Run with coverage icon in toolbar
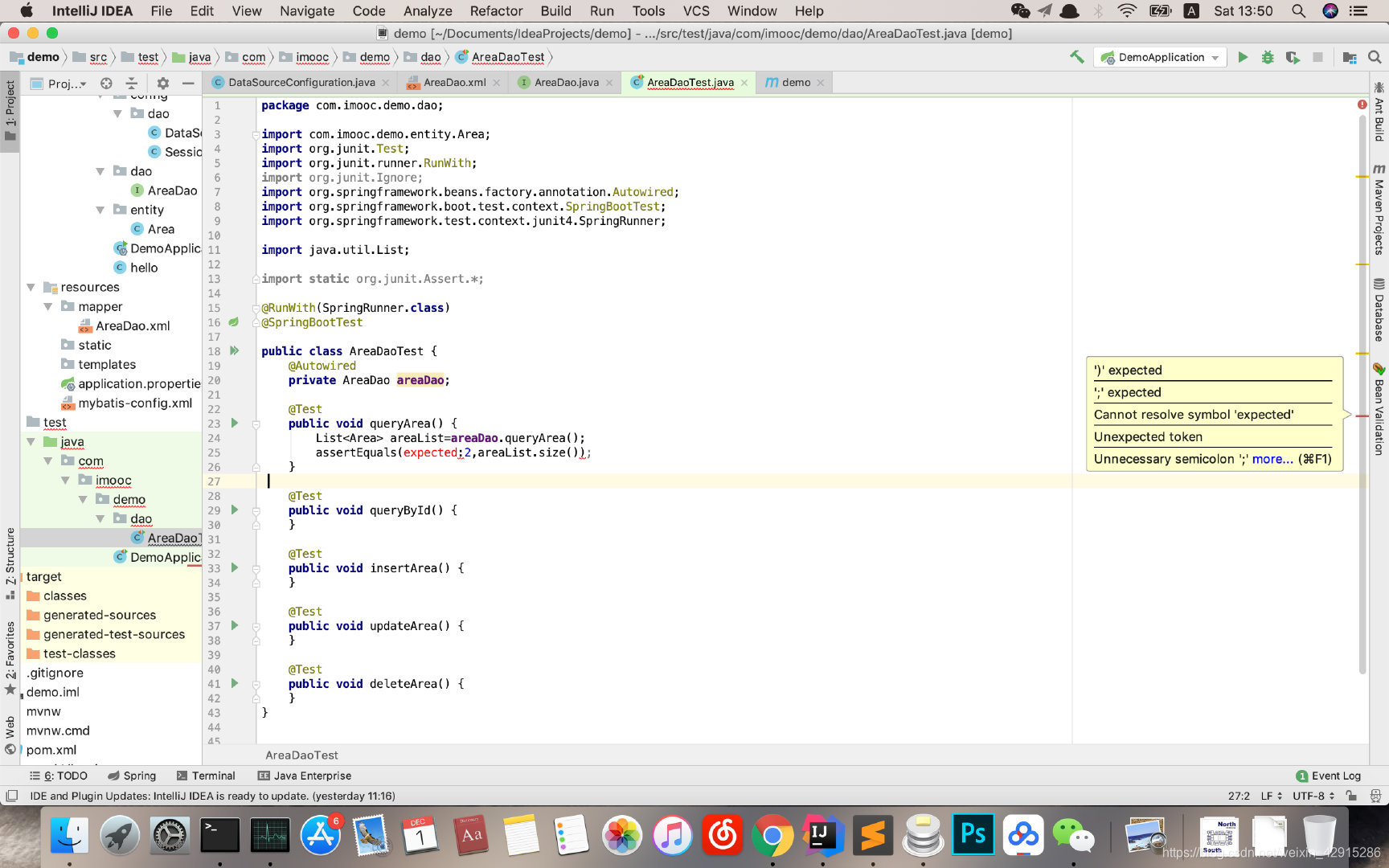The width and height of the screenshot is (1389, 868). pos(1293,57)
